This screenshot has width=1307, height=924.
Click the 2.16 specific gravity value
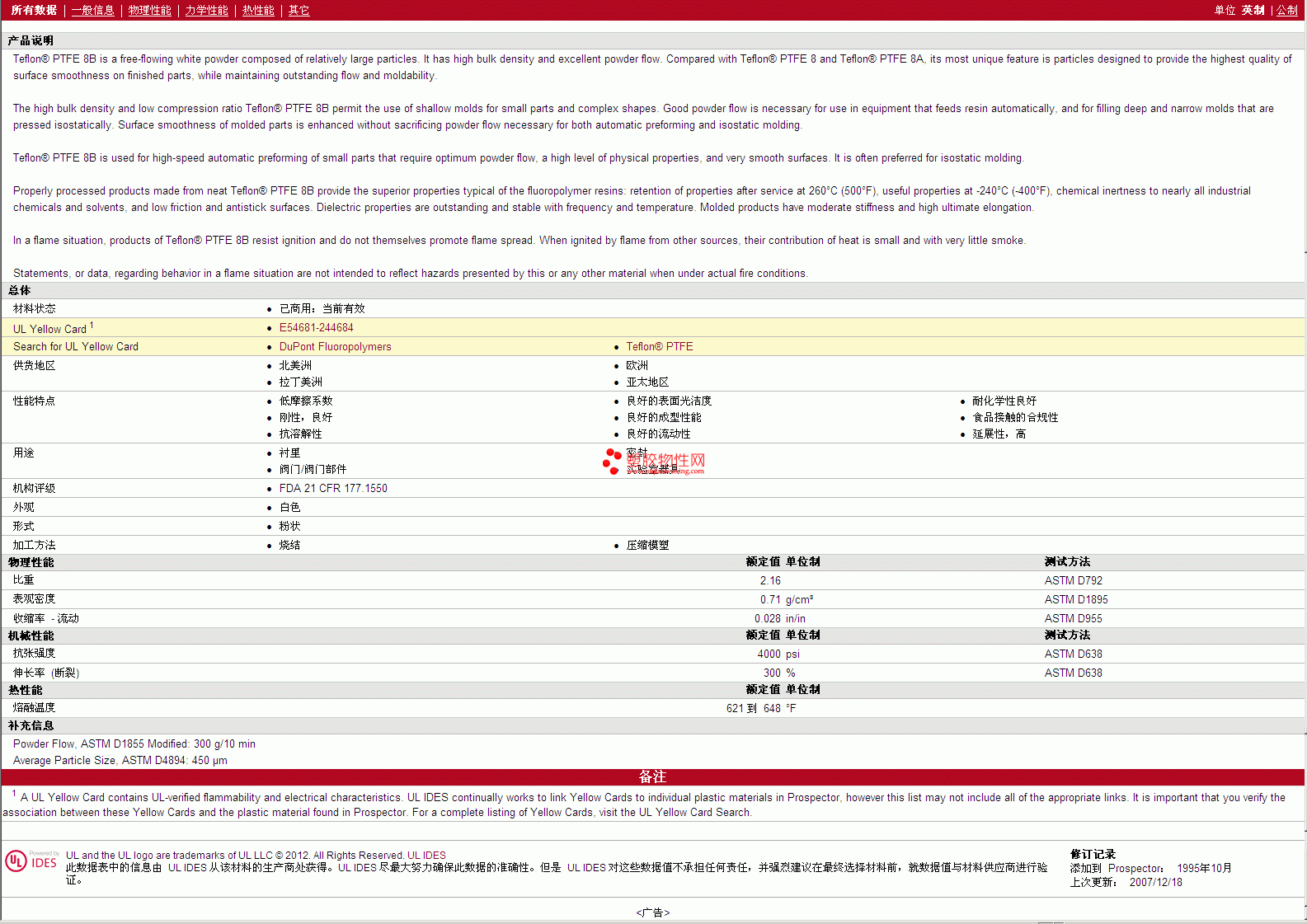tap(770, 580)
